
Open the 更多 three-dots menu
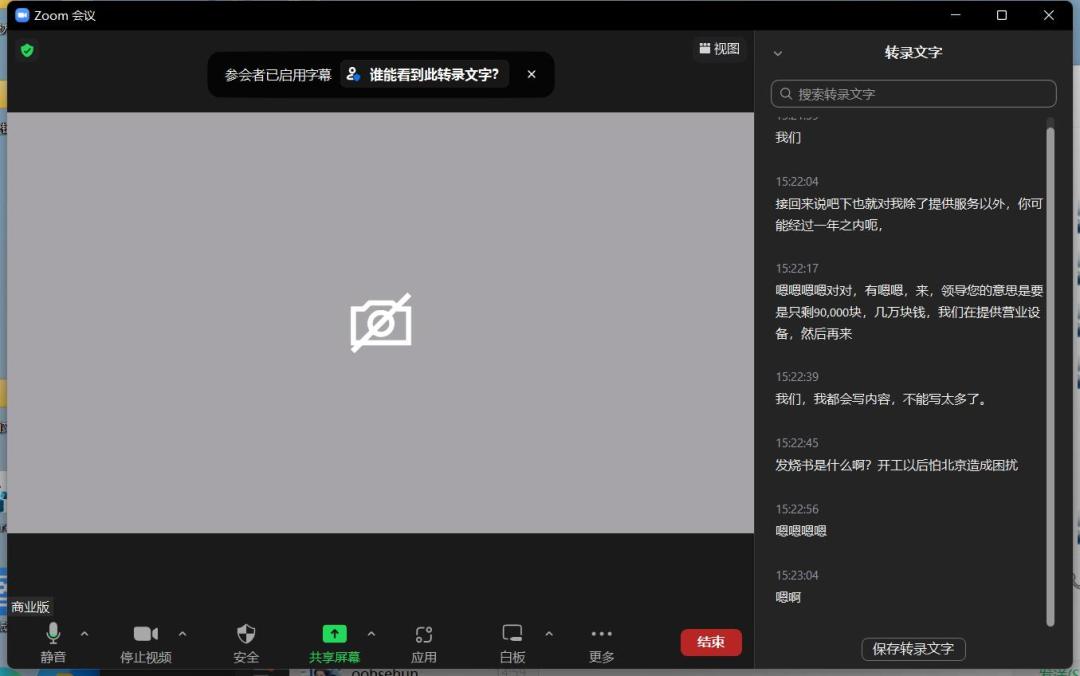point(601,642)
